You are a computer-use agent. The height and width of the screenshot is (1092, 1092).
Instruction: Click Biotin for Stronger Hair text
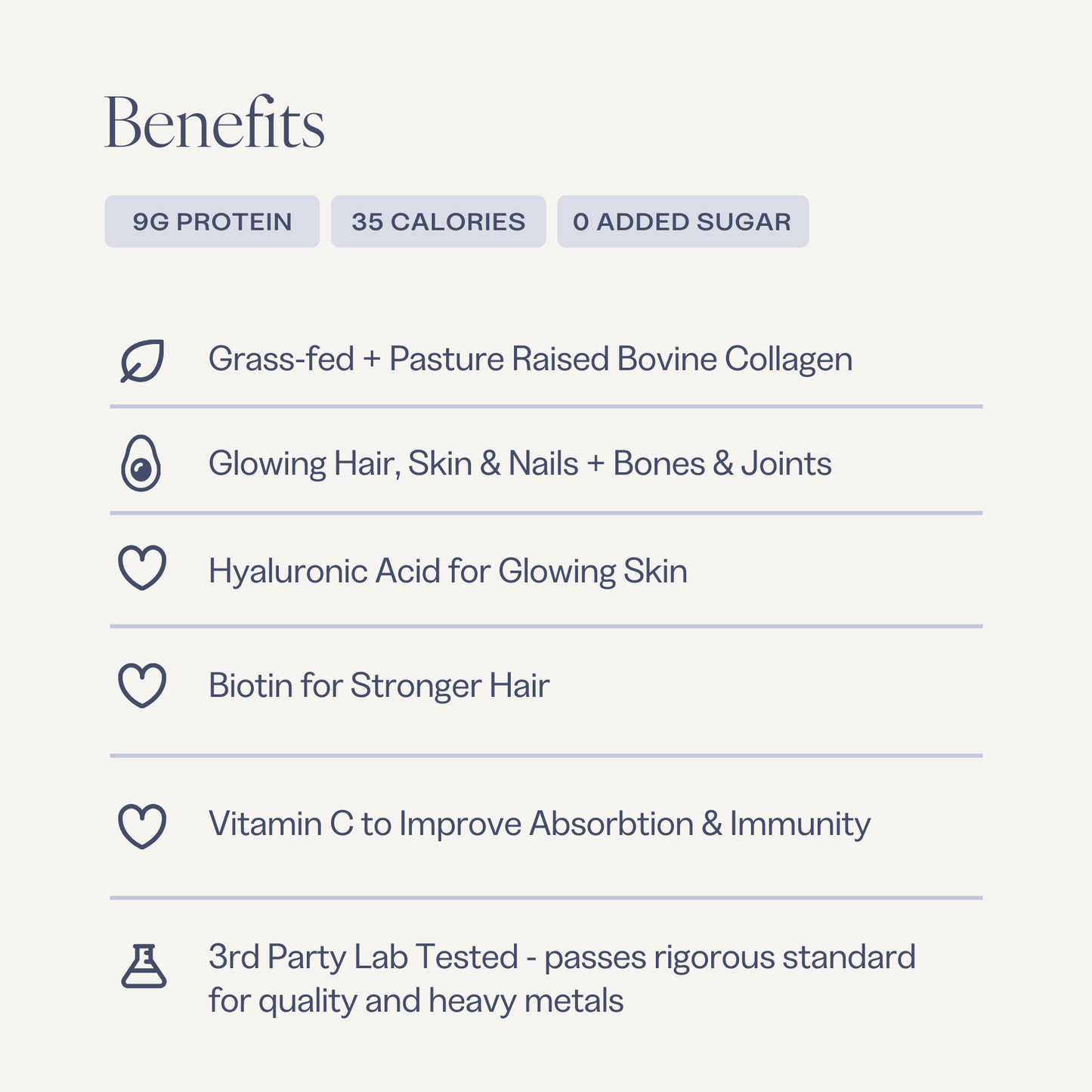(x=379, y=685)
